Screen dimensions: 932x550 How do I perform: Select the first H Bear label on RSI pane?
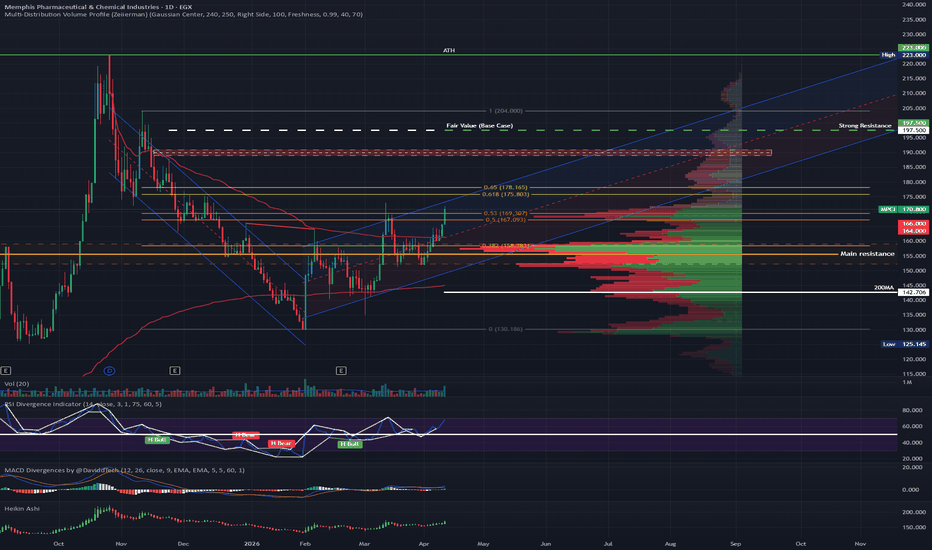[x=245, y=435]
